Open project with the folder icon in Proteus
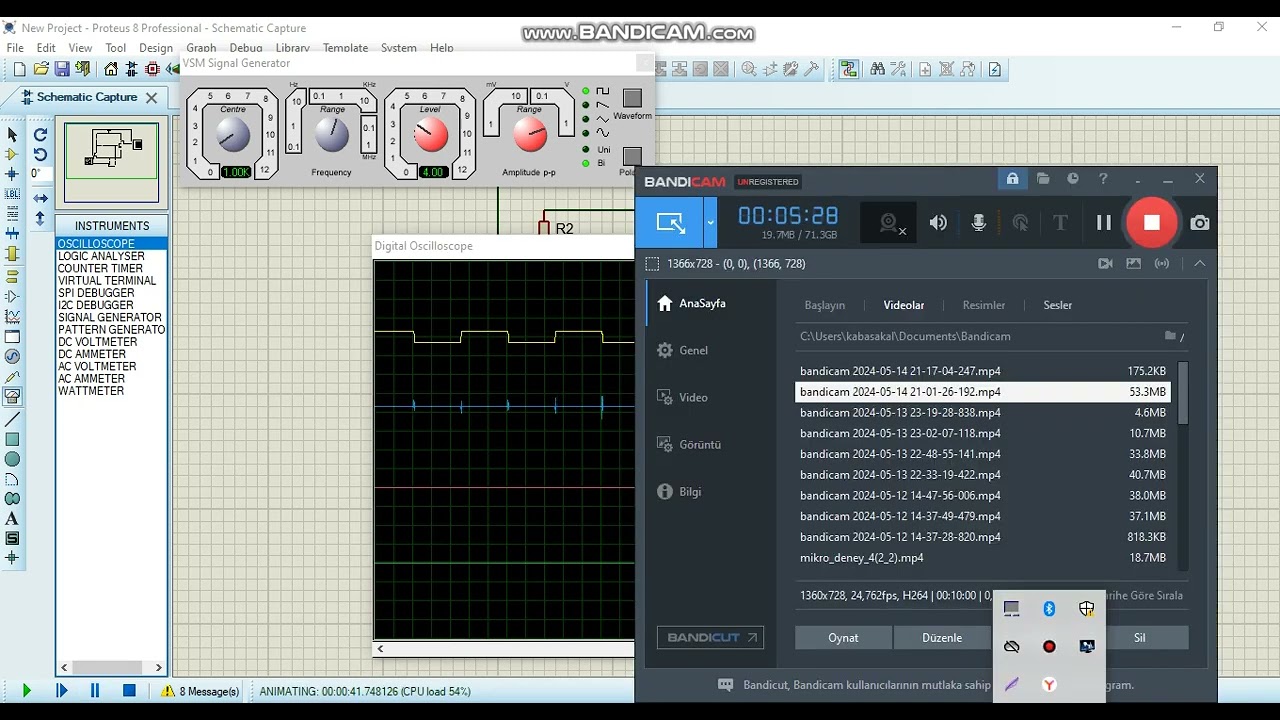 point(41,69)
